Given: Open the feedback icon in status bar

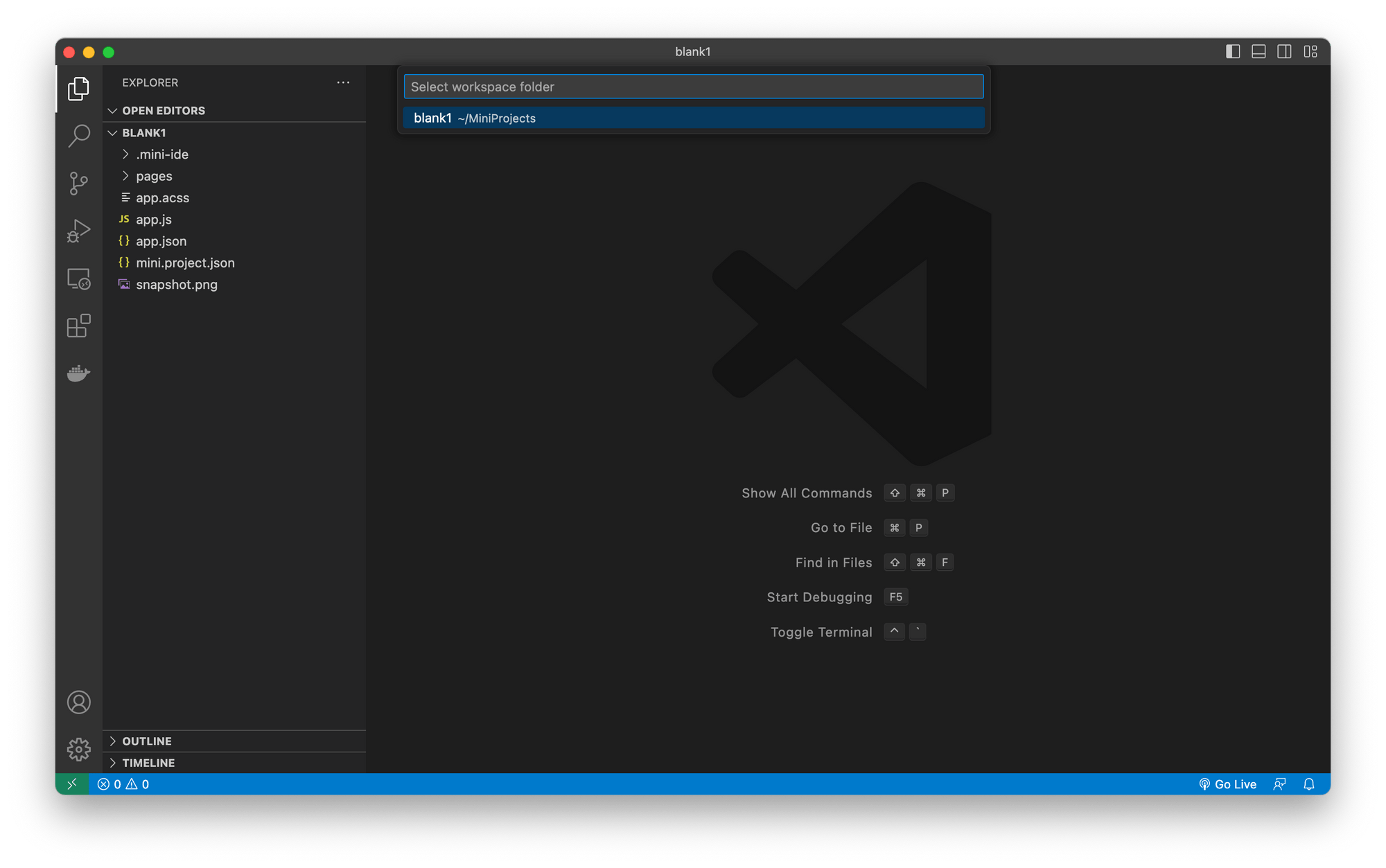Looking at the screenshot, I should tap(1280, 784).
